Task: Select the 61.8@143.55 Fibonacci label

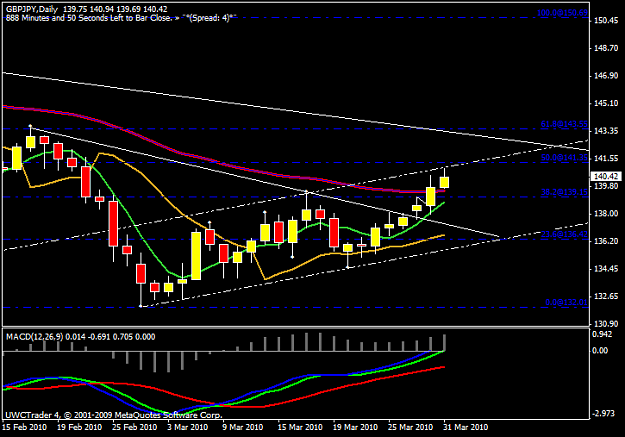Action: [564, 124]
